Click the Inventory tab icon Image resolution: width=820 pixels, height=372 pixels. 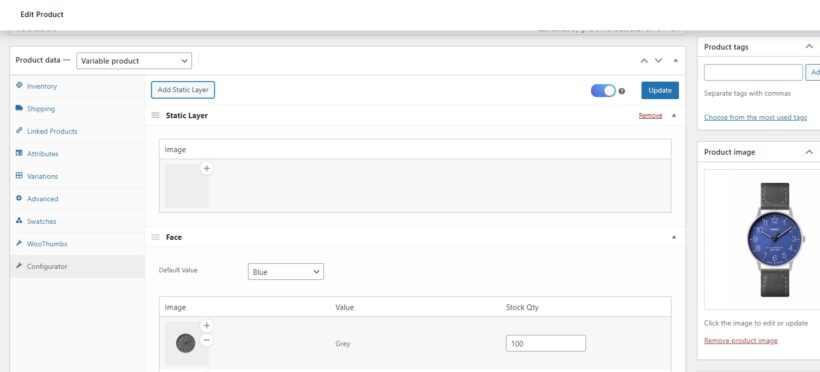pos(19,85)
